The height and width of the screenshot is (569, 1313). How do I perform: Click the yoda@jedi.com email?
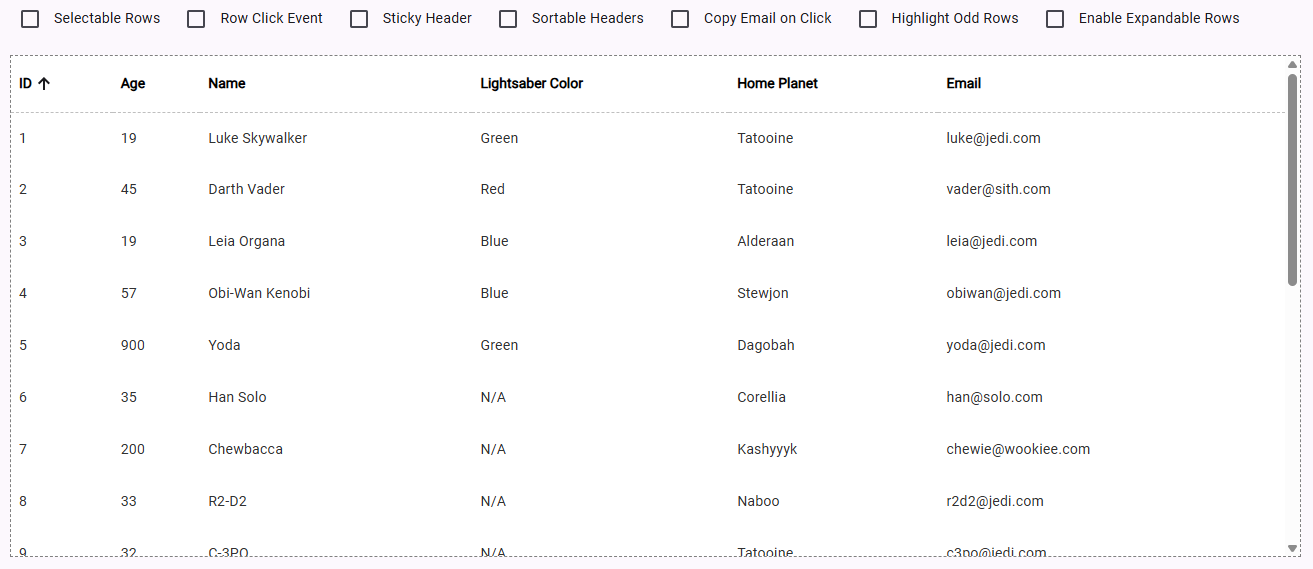(996, 345)
